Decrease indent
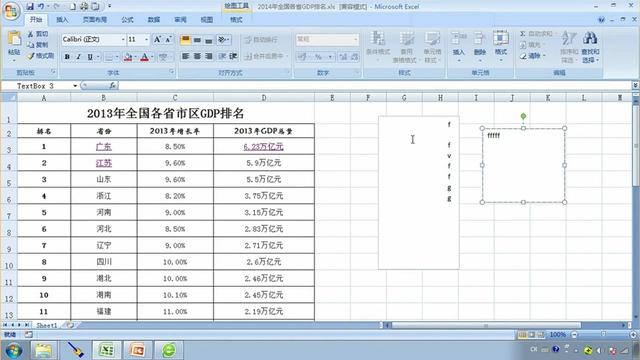 222,56
